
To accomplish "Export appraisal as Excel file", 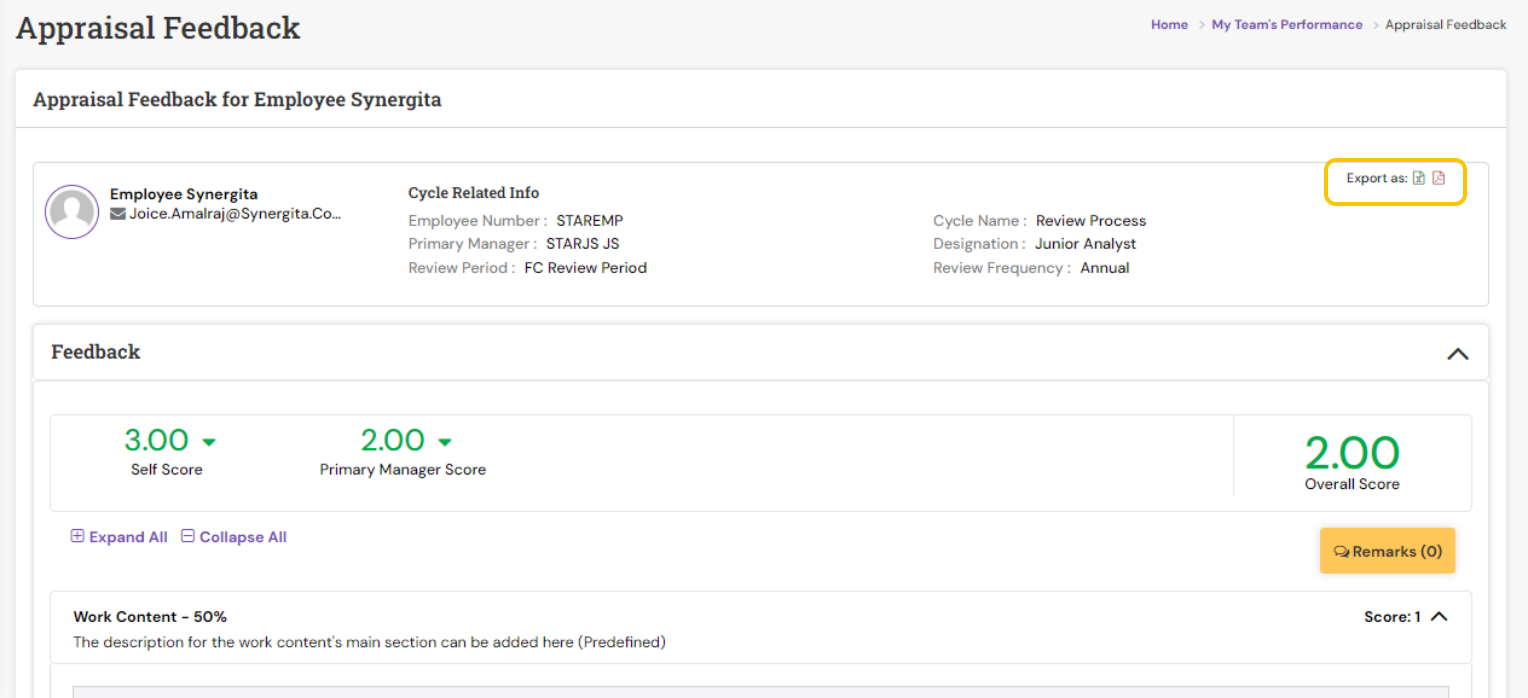I will pos(1418,178).
